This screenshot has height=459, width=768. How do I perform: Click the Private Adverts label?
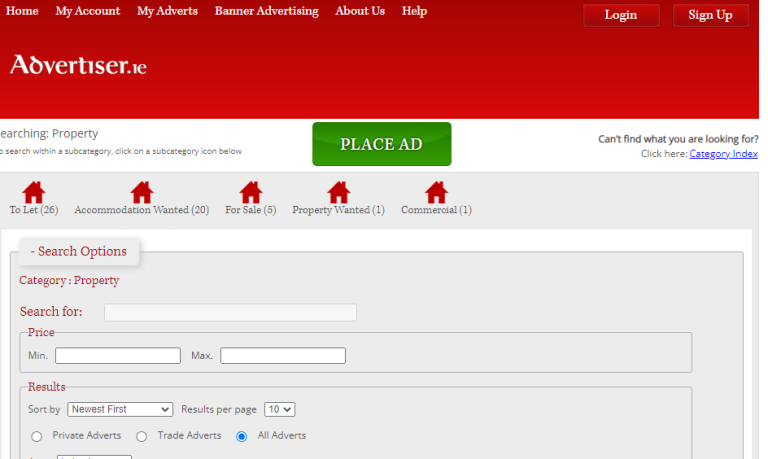click(87, 435)
